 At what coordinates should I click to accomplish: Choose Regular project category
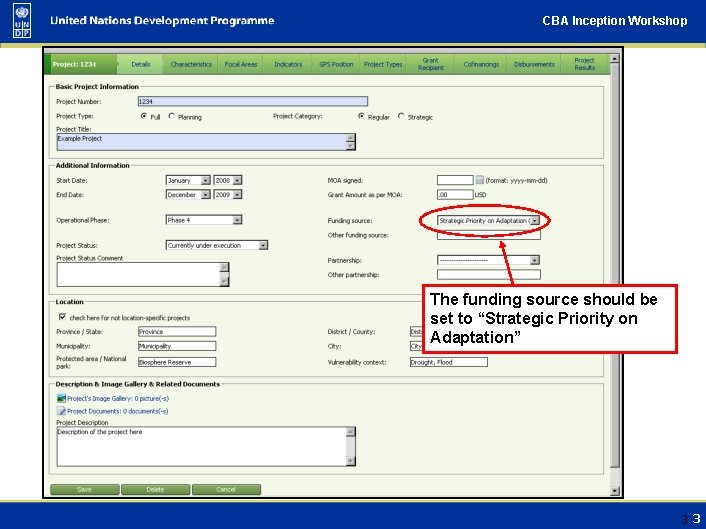pos(361,116)
